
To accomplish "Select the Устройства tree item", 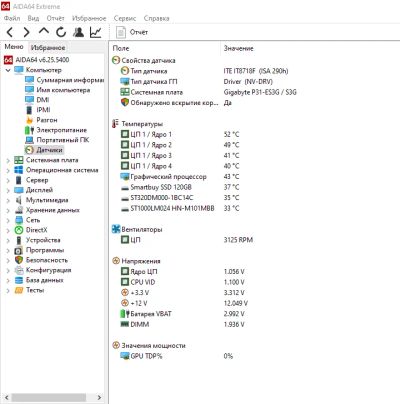I will click(43, 240).
